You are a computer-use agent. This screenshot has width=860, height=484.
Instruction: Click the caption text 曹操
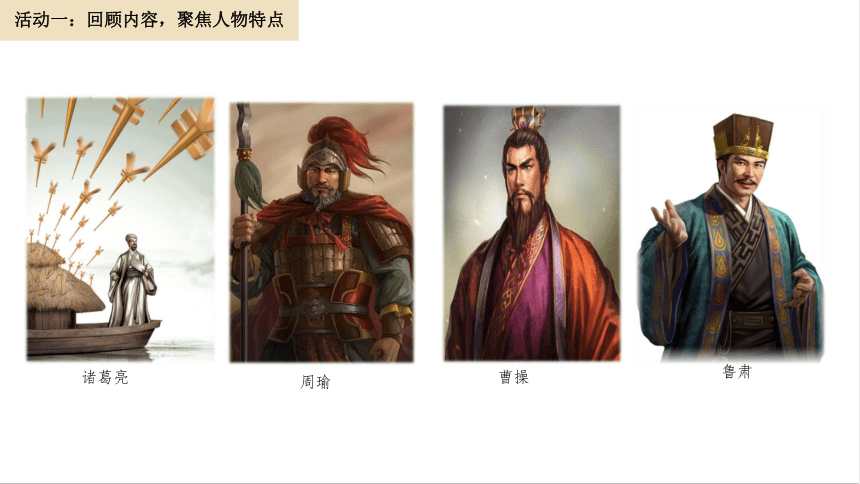[x=514, y=377]
